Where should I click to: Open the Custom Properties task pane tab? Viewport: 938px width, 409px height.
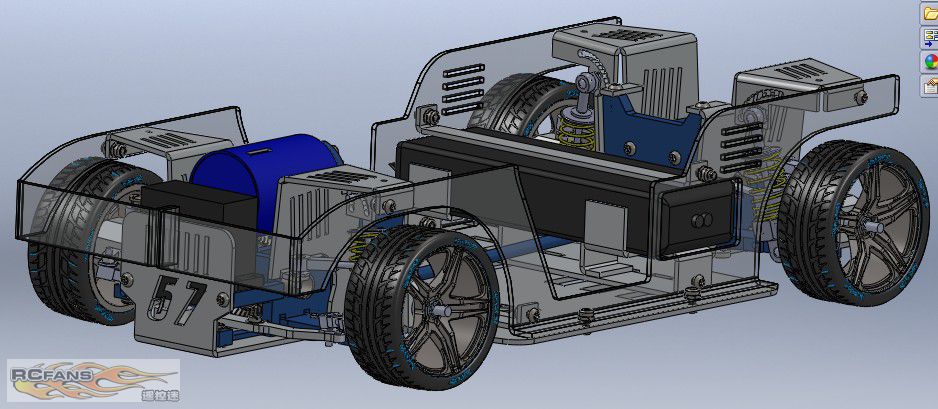point(930,86)
